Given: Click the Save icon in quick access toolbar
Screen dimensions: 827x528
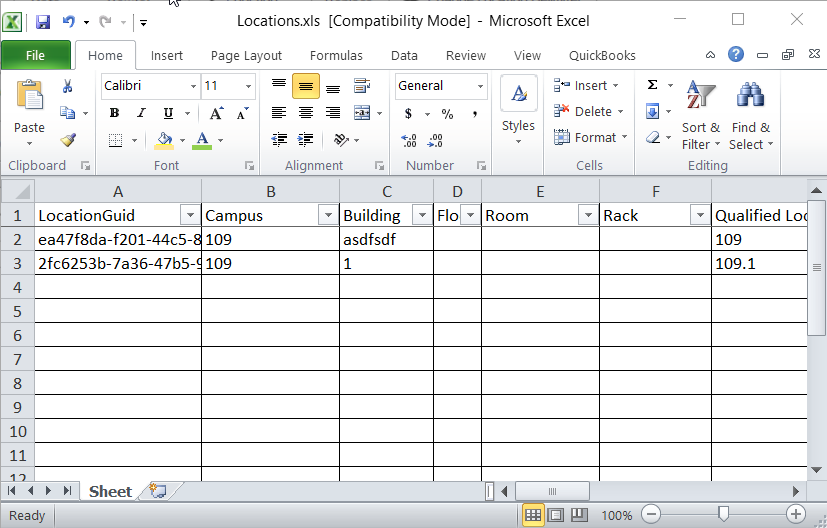Looking at the screenshot, I should (43, 22).
